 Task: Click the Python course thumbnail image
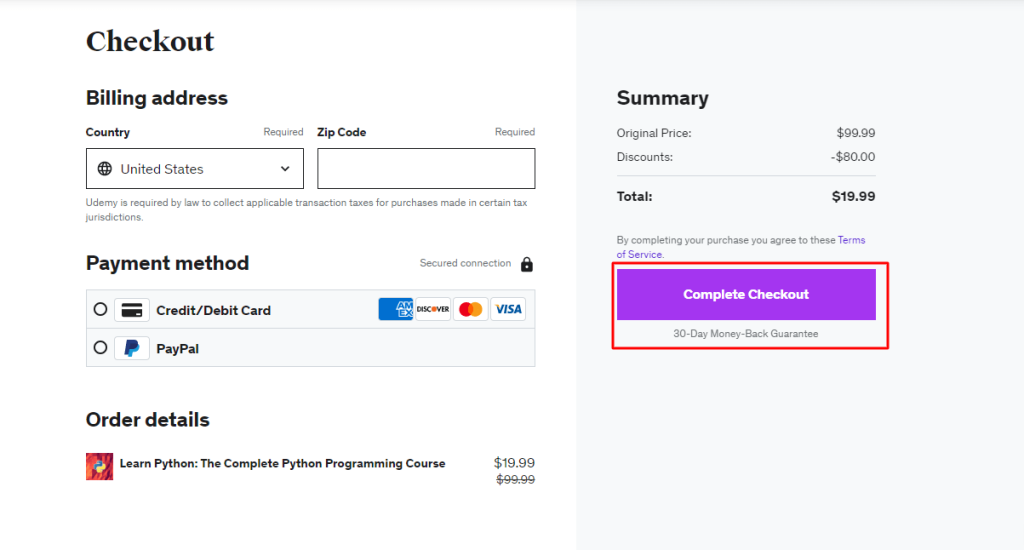click(100, 466)
